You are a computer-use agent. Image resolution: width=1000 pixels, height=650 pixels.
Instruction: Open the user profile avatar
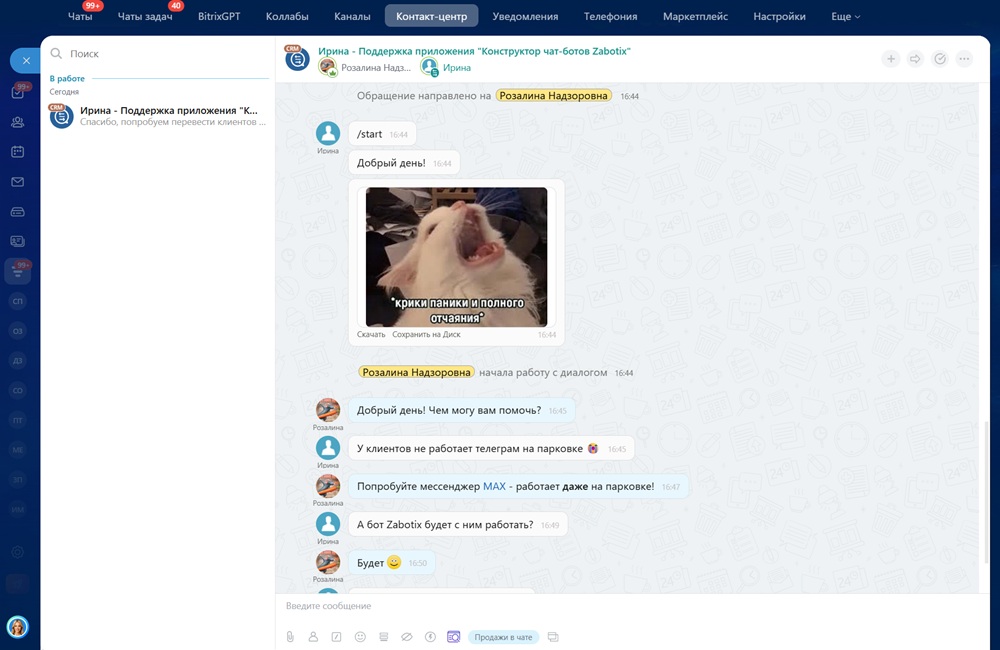coord(18,627)
